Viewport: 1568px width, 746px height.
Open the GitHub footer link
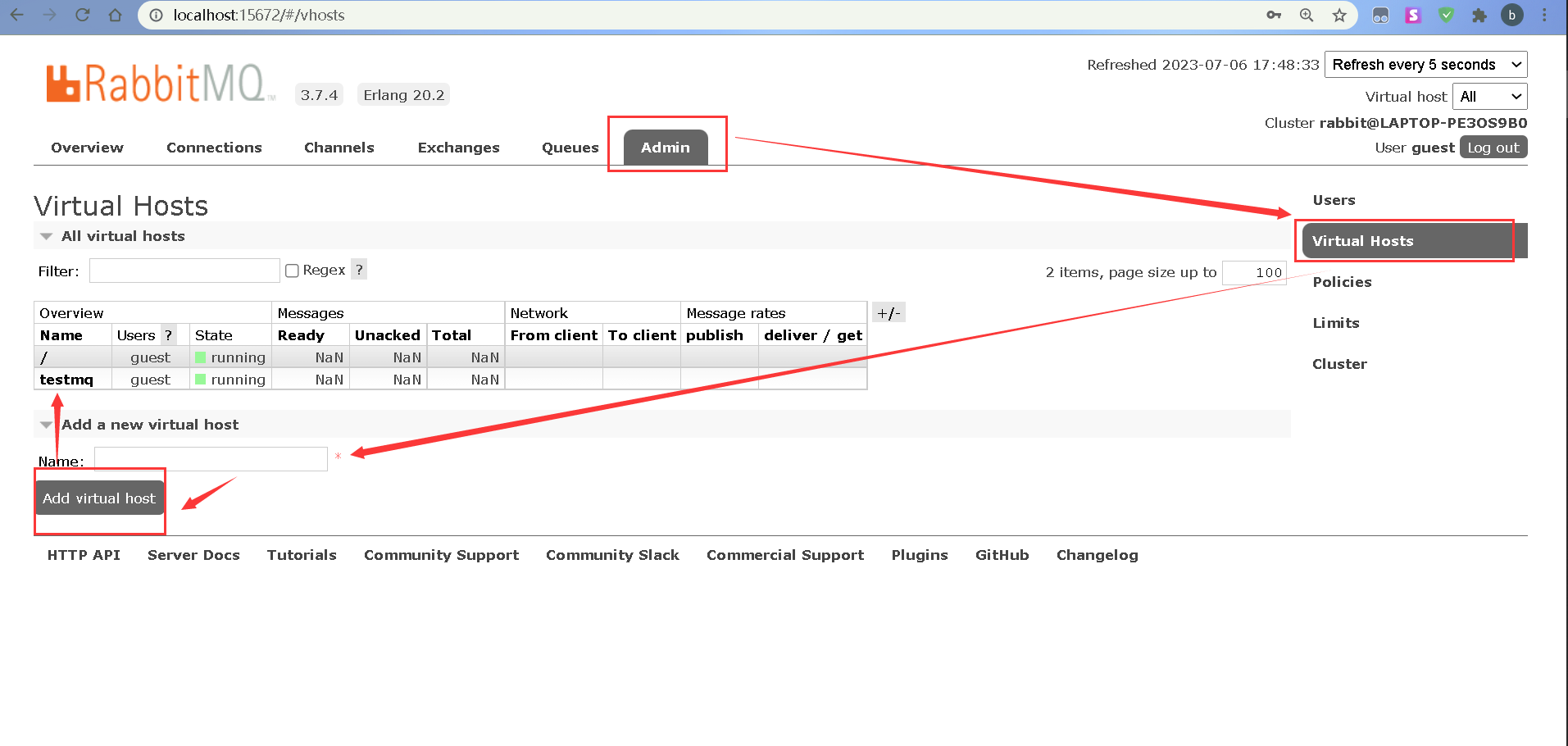point(1002,555)
